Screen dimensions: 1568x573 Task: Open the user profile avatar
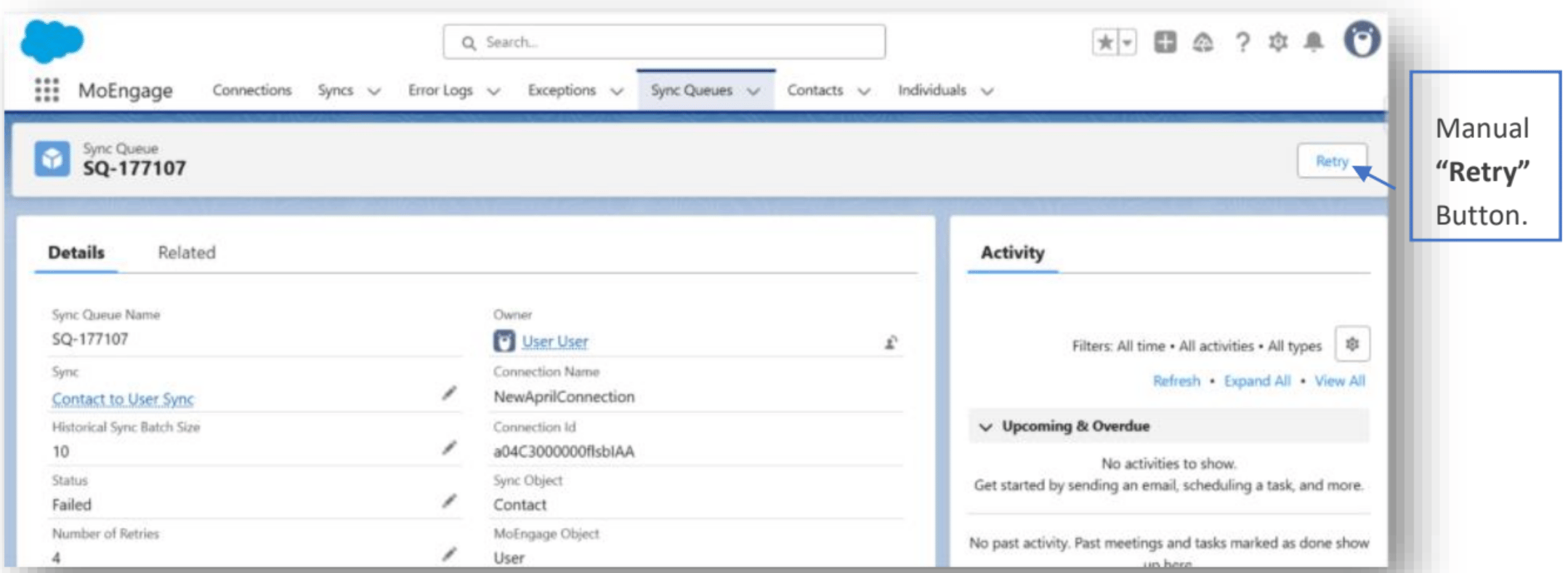point(1362,40)
